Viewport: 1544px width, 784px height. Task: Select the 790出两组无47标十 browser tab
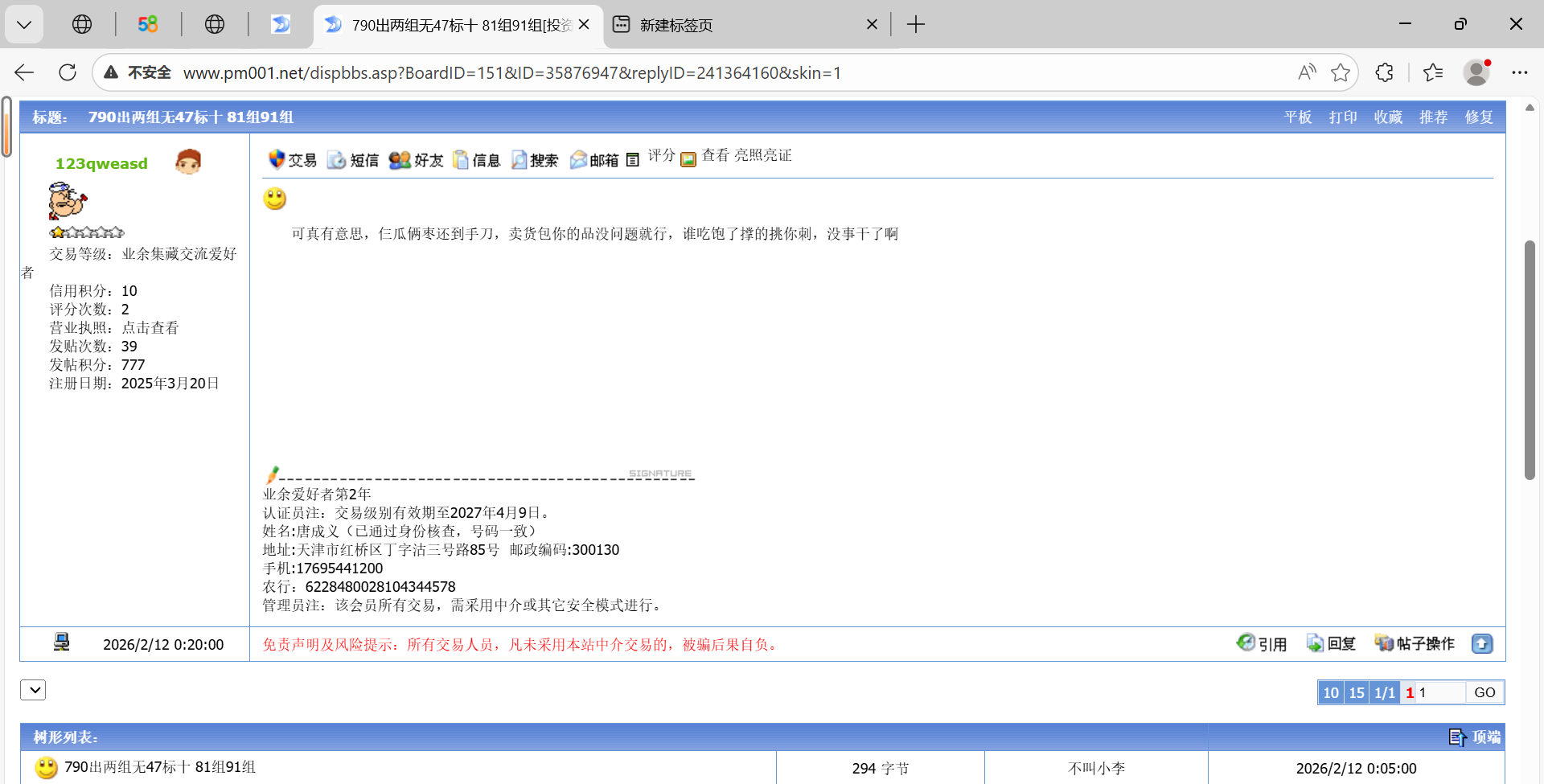(x=458, y=25)
